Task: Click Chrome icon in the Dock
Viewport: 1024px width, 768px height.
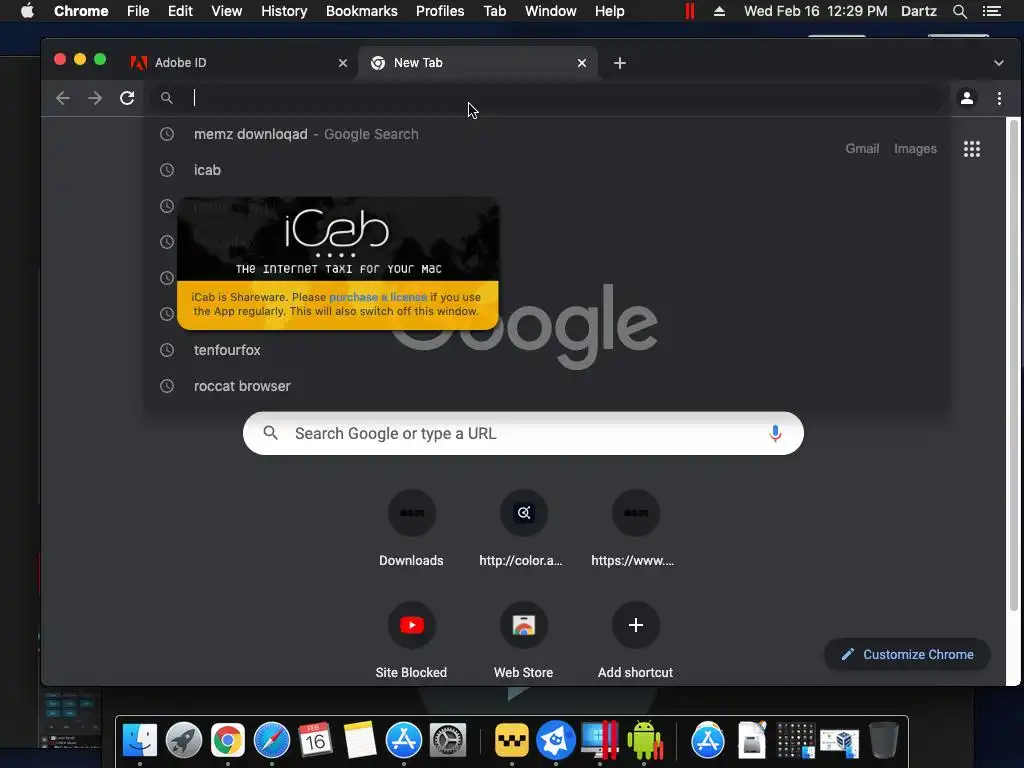Action: point(227,741)
